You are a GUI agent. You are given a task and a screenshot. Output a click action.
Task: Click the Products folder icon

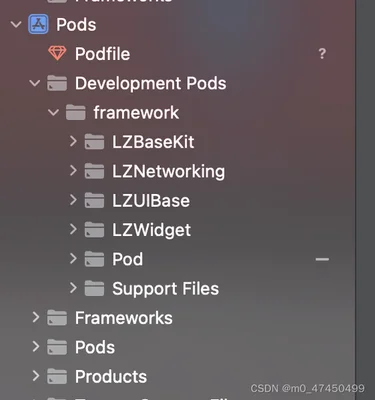click(57, 376)
